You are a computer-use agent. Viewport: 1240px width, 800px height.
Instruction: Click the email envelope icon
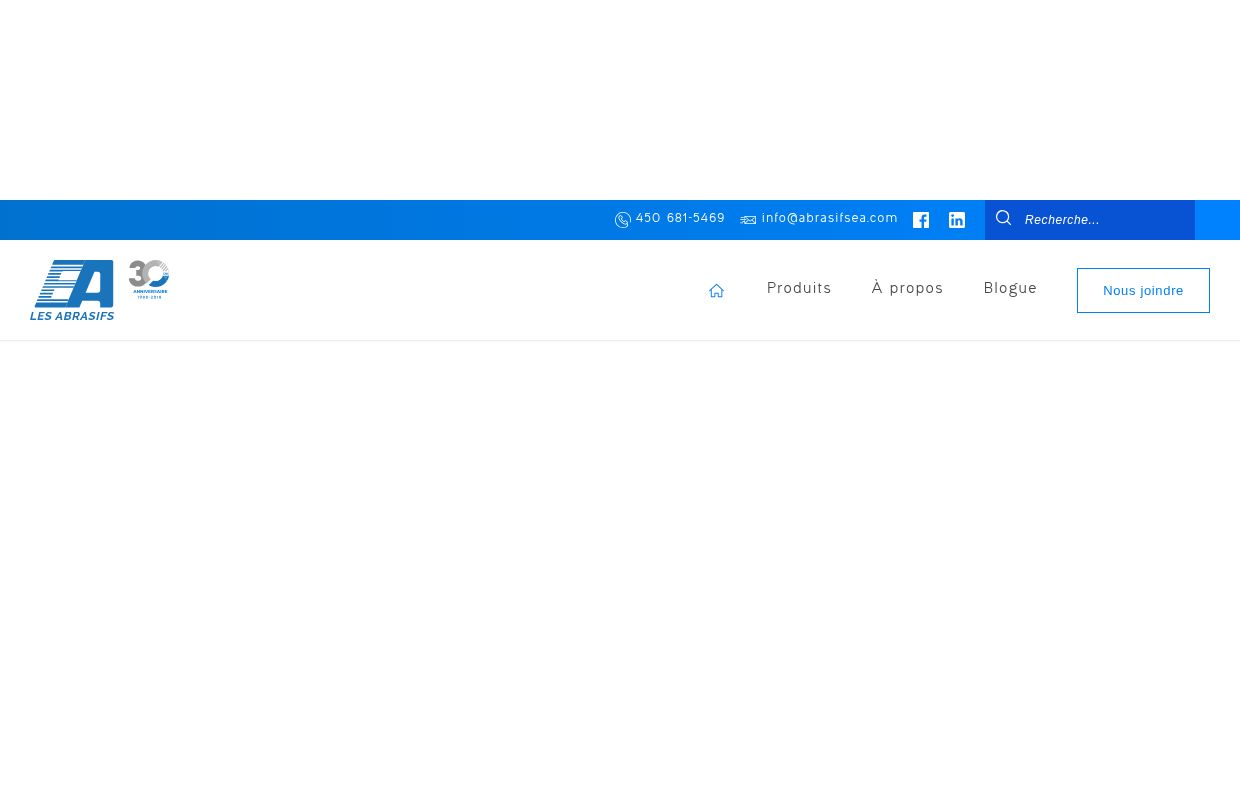pos(748,220)
